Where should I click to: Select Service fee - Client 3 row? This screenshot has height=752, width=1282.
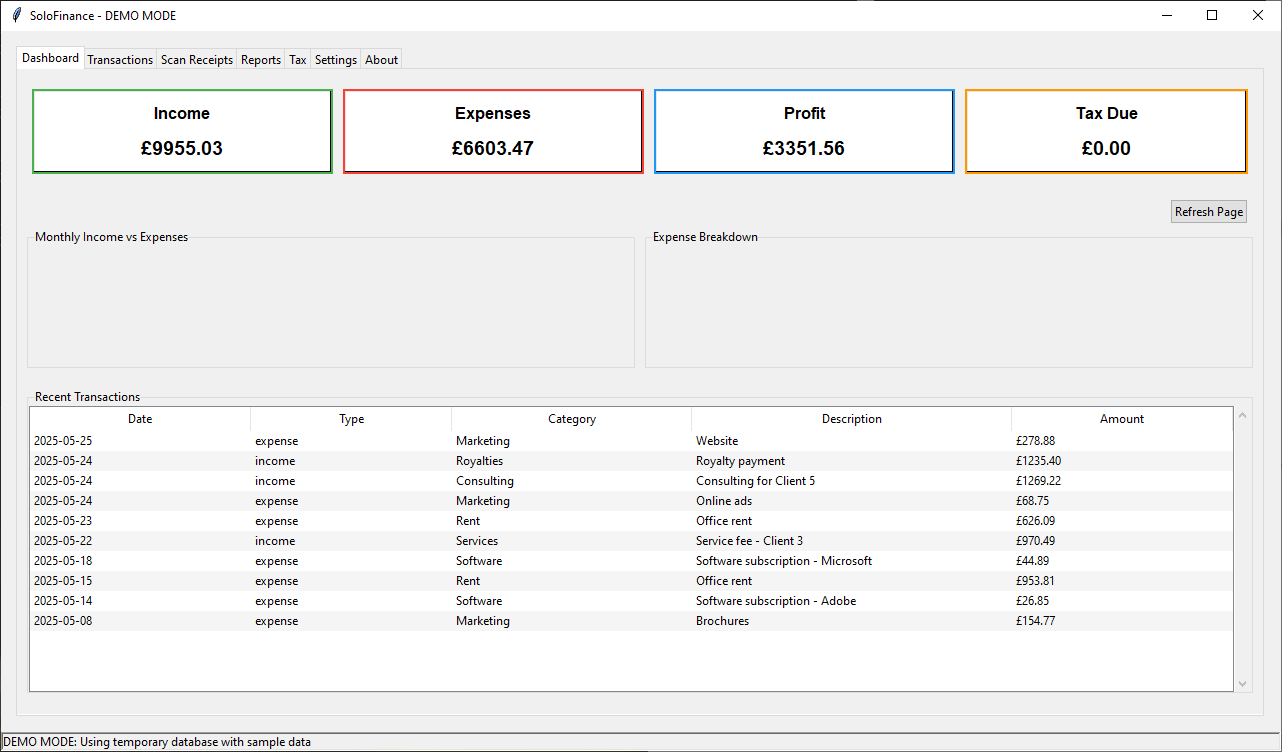631,541
